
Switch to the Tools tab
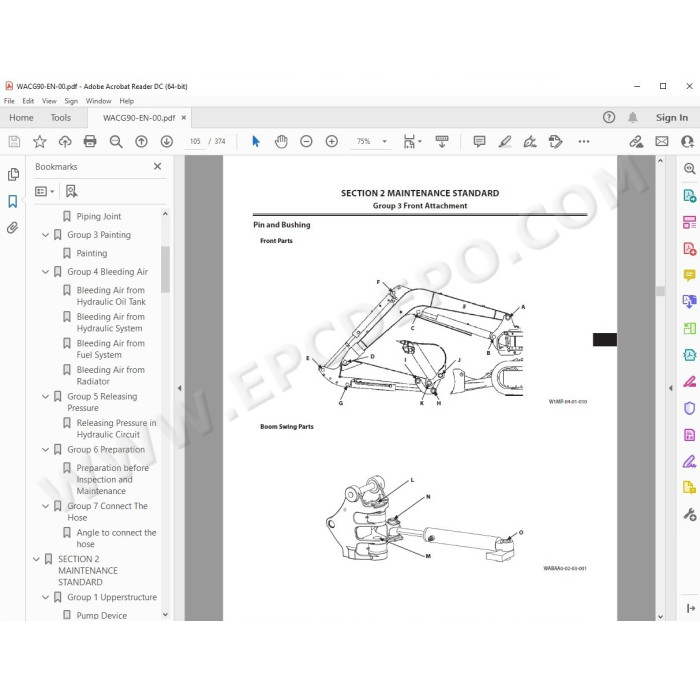61,118
